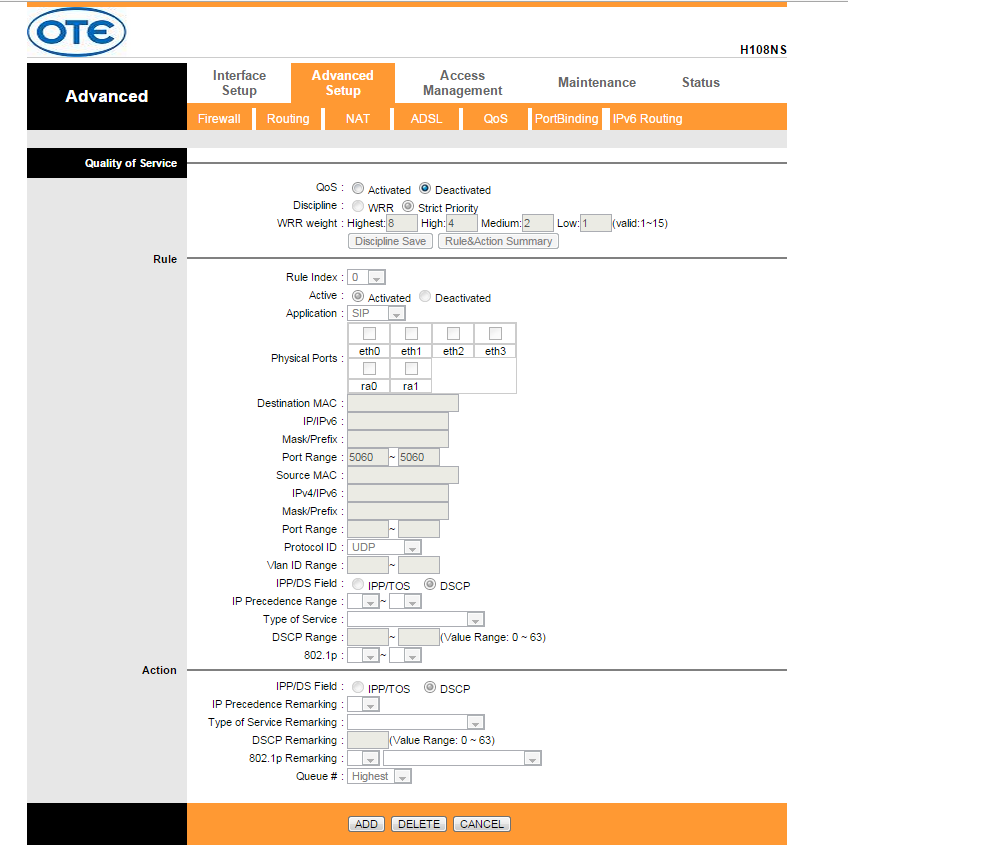Open the ADSL submenu

426,119
